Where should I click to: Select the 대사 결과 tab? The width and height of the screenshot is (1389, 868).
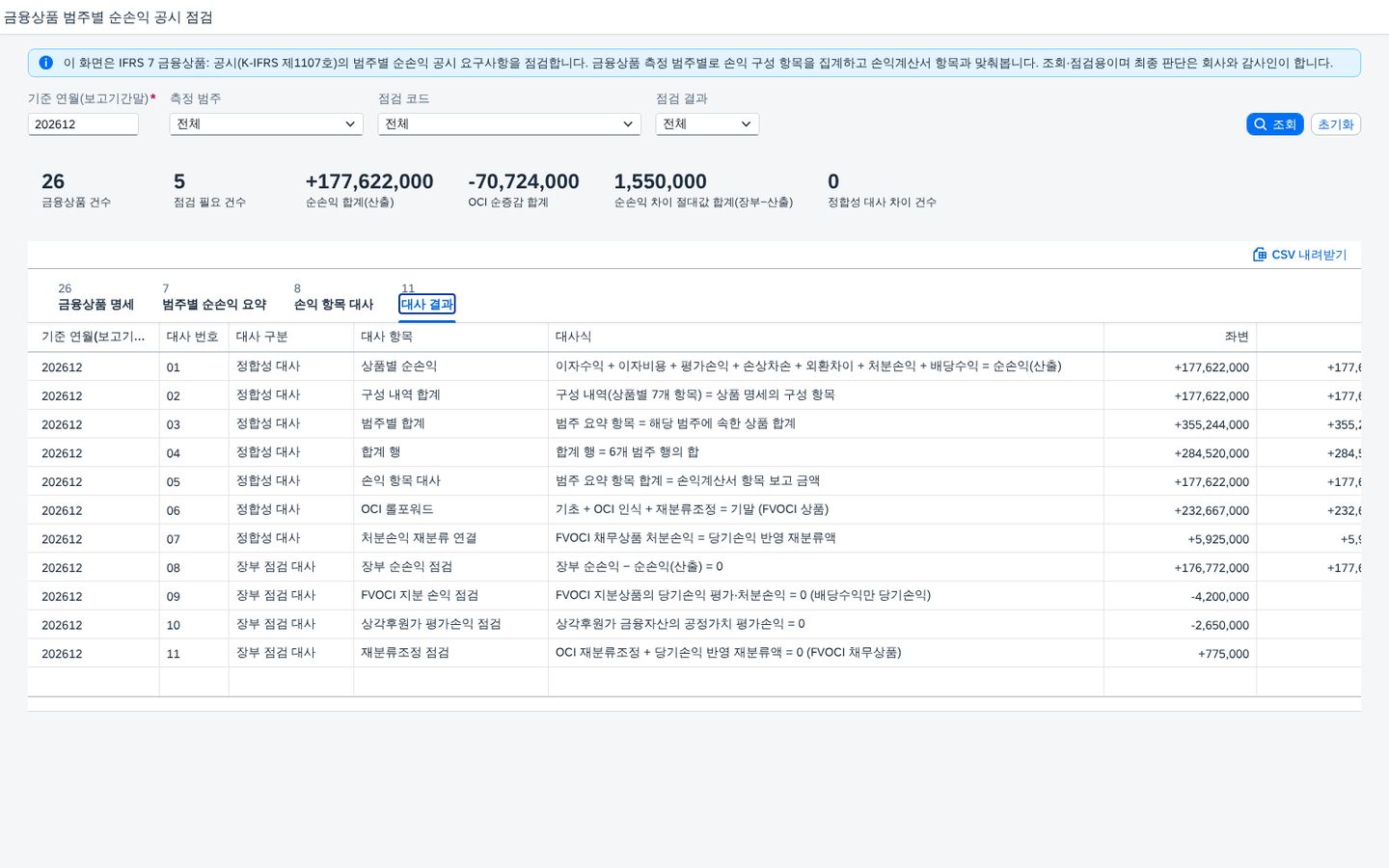click(427, 304)
